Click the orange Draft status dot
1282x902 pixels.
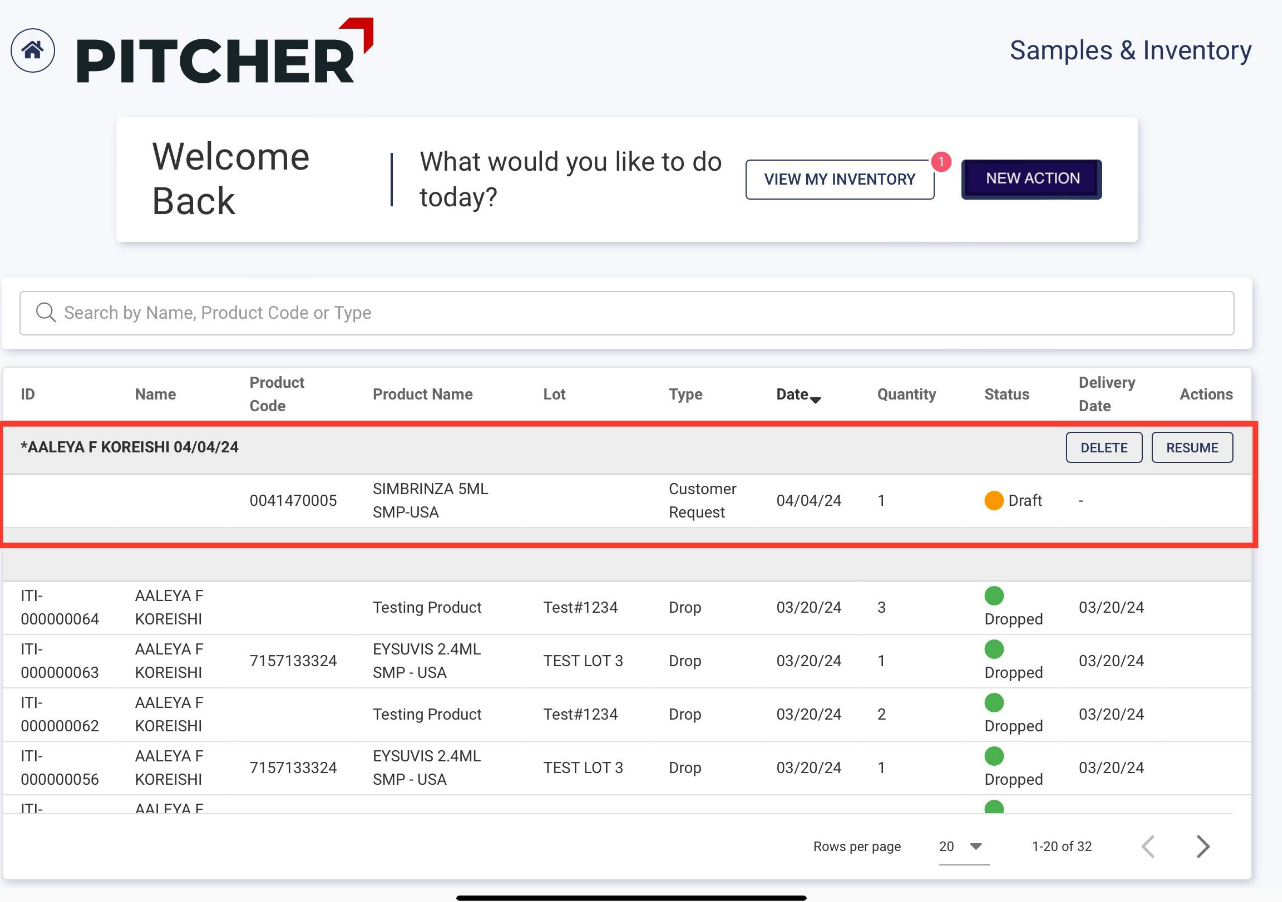pyautogui.click(x=994, y=501)
